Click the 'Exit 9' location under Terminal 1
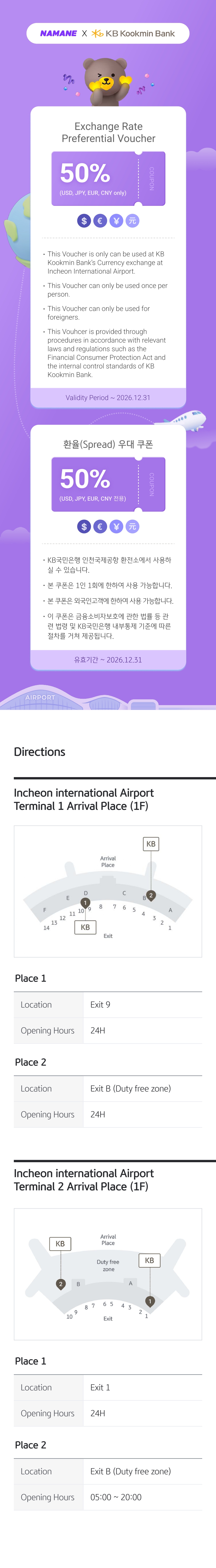 click(x=100, y=1004)
